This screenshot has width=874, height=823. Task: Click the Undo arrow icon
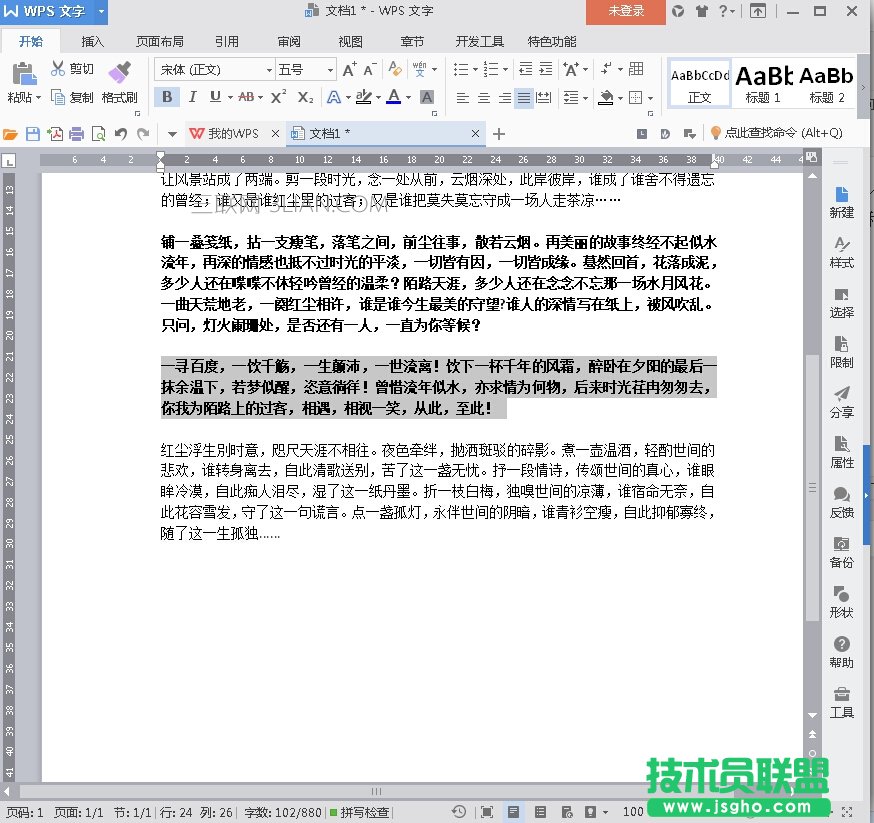121,134
